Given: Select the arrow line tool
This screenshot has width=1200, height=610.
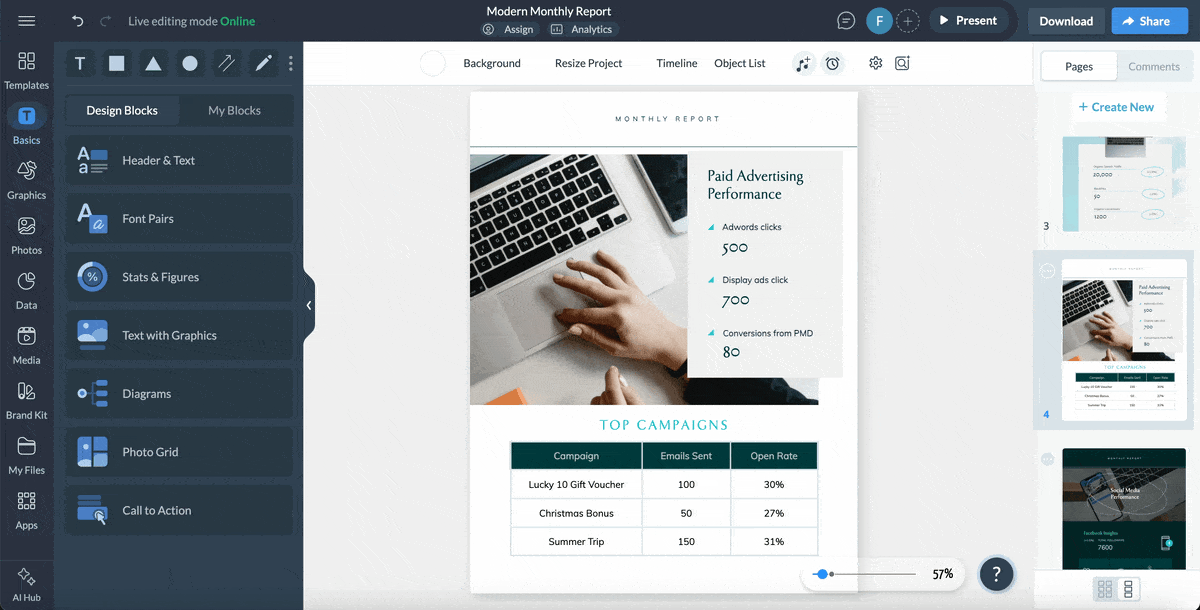Looking at the screenshot, I should [x=226, y=63].
